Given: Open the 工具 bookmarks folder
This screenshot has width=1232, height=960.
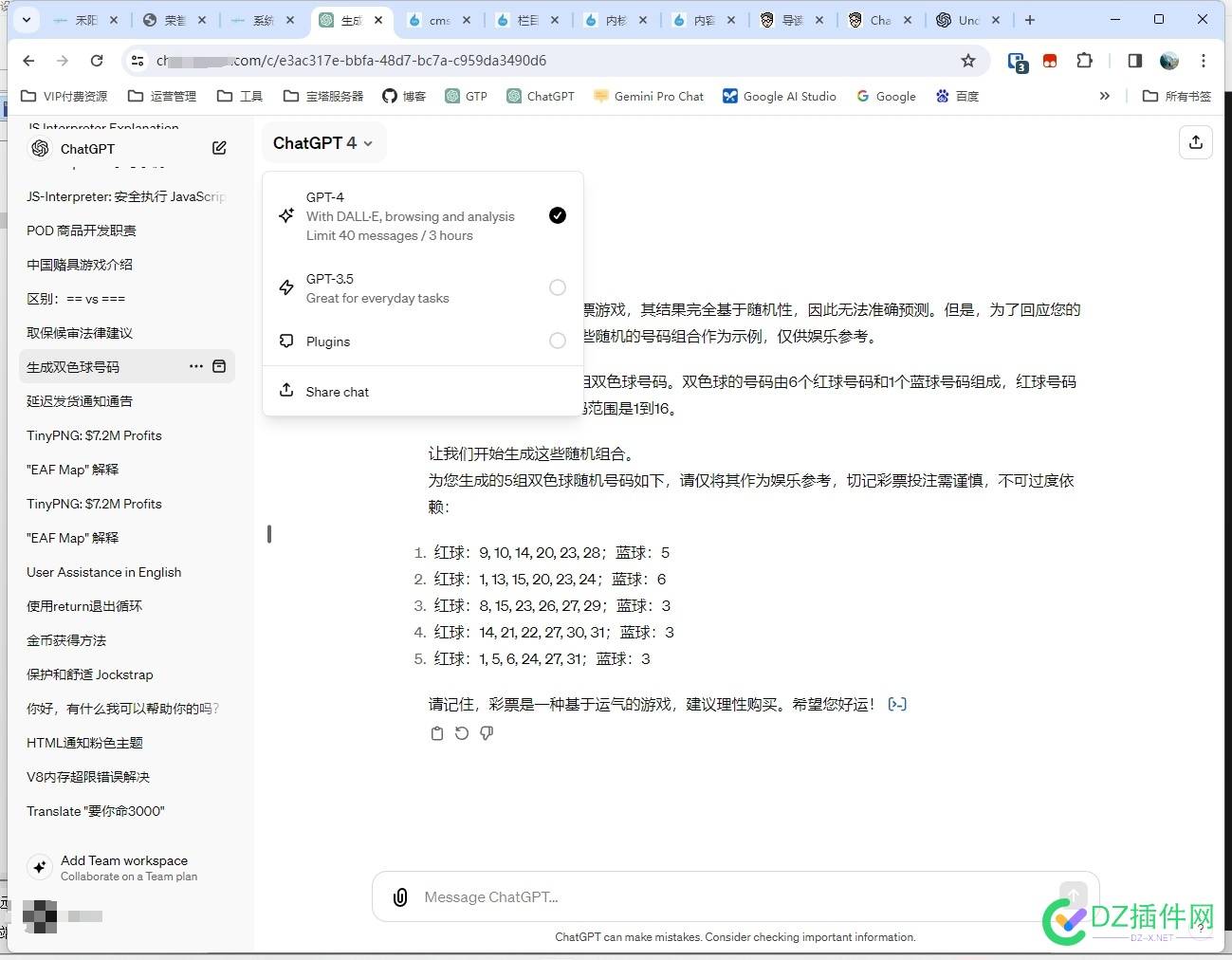Looking at the screenshot, I should (240, 96).
